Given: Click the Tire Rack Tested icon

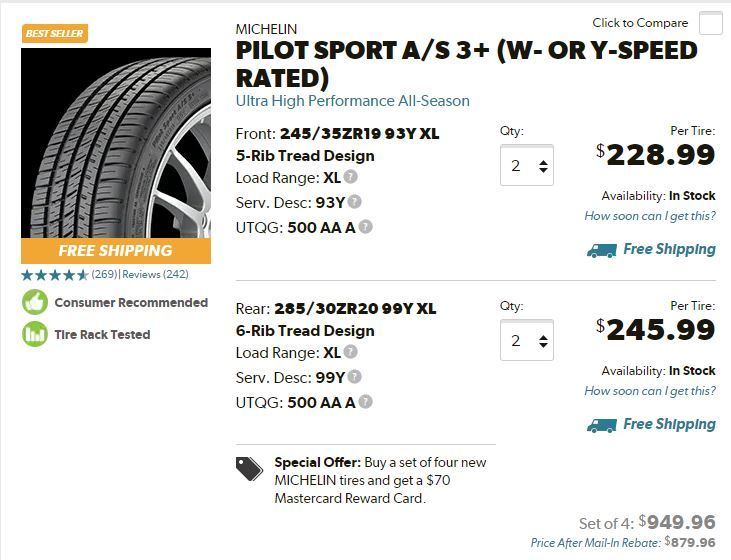Looking at the screenshot, I should click(x=35, y=334).
